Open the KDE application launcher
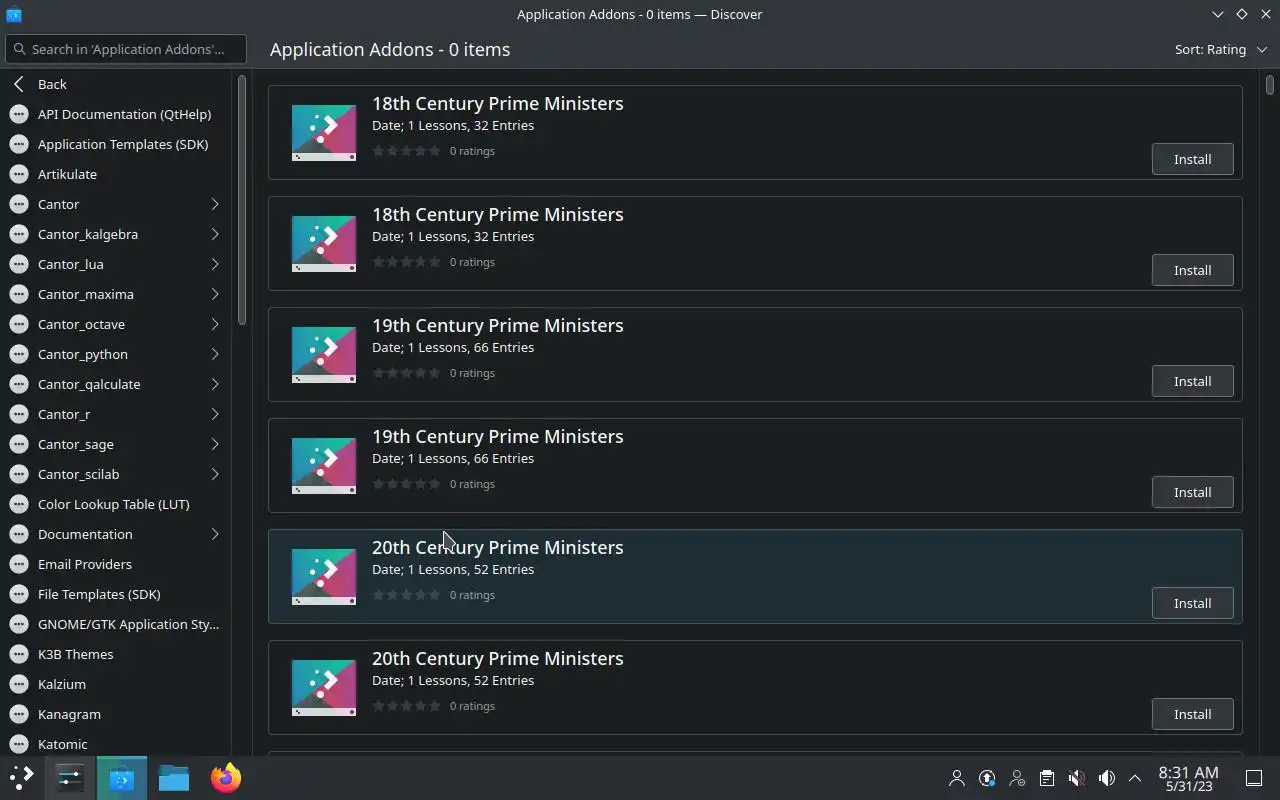 pyautogui.click(x=22, y=778)
